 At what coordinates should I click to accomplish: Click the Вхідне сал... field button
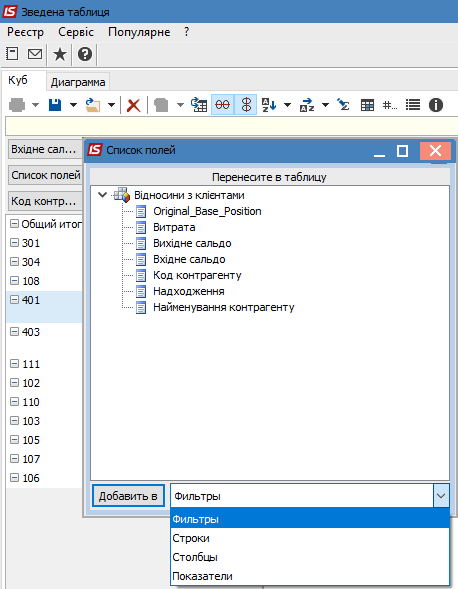point(45,149)
